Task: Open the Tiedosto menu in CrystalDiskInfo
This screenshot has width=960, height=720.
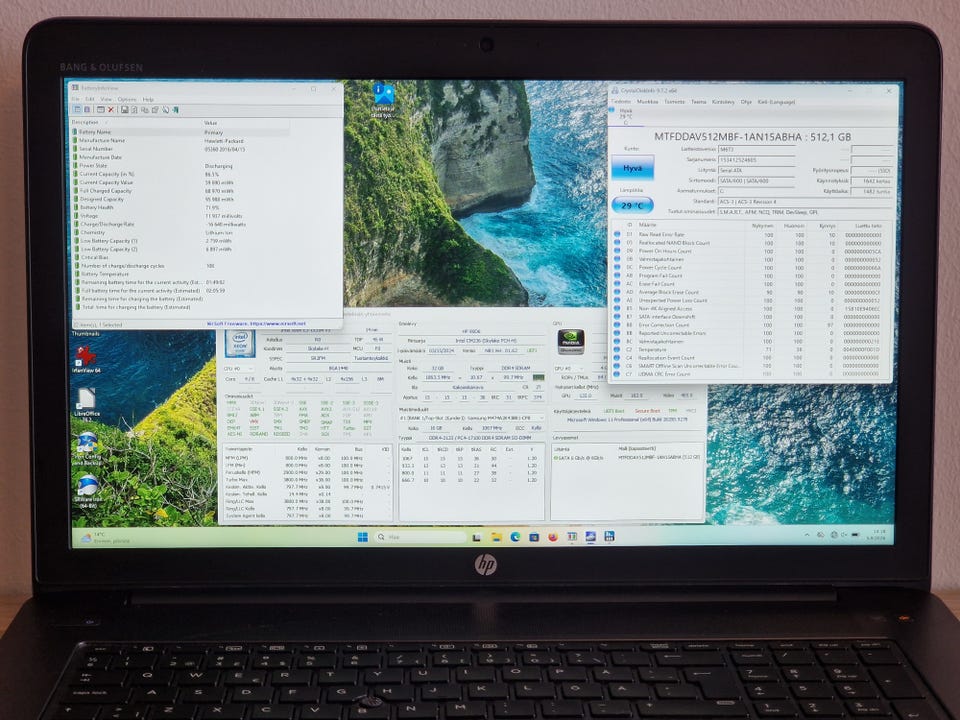Action: click(621, 102)
